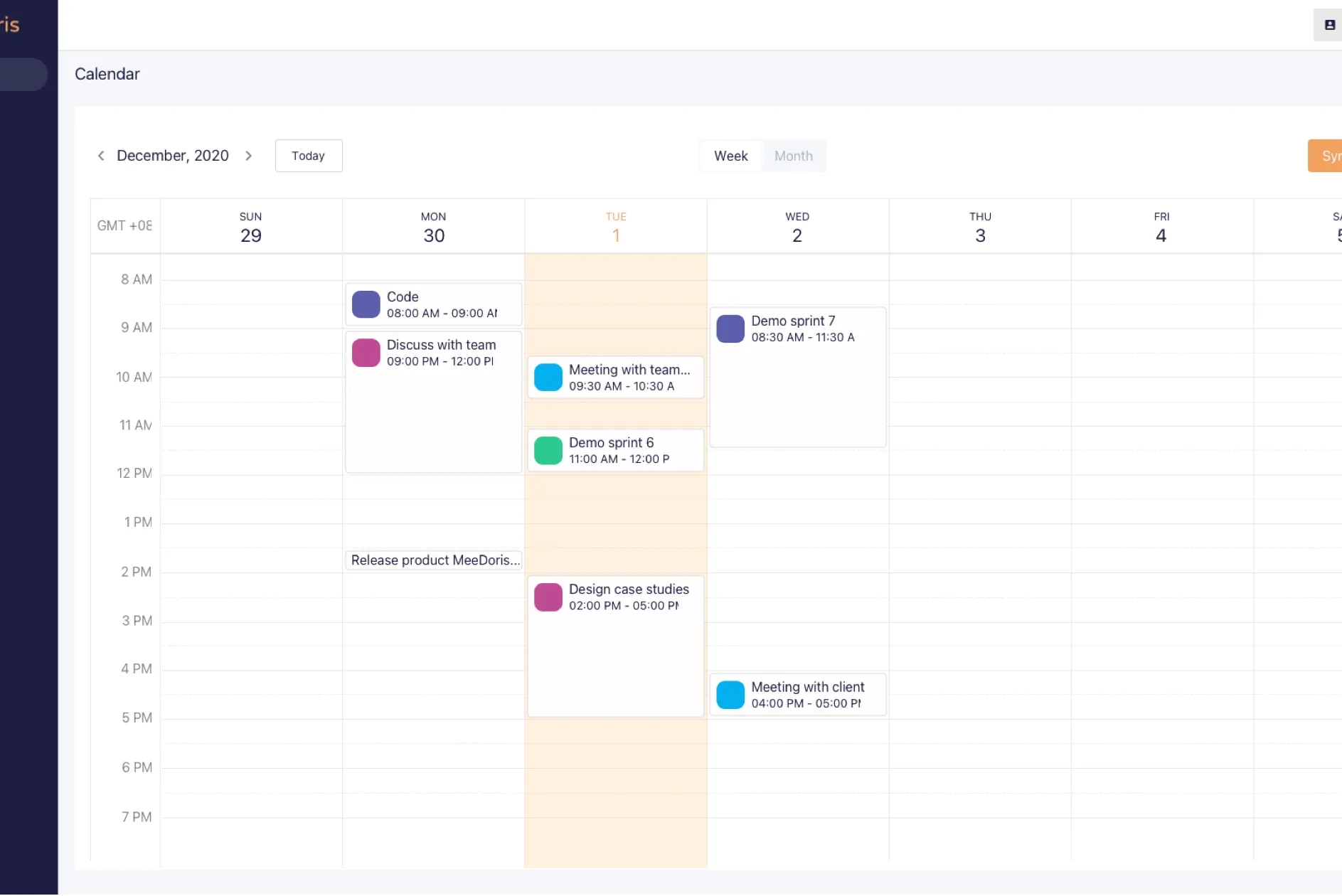Screen dimensions: 1342x896
Task: Click the Today button
Action: pos(308,156)
